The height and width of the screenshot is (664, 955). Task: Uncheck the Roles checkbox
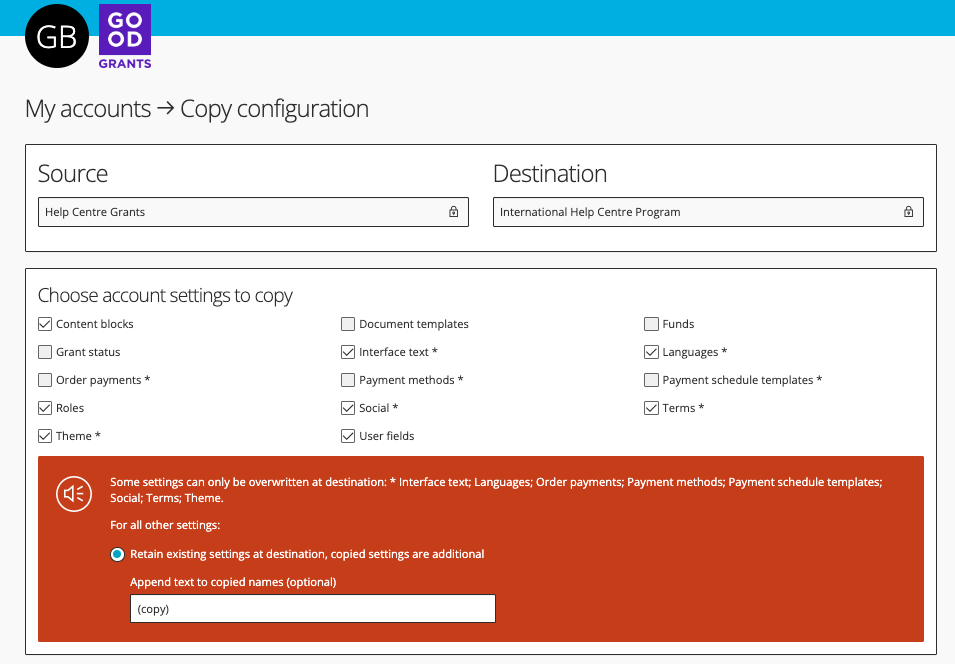tap(45, 408)
